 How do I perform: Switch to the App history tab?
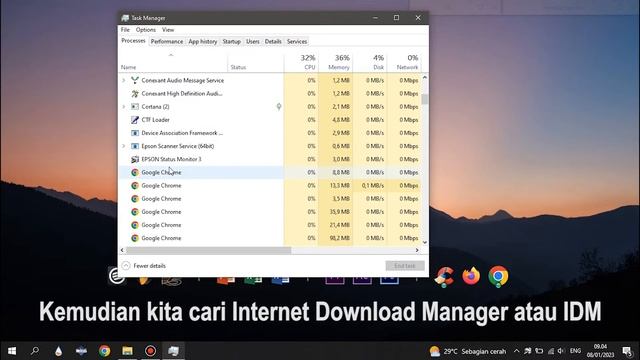pyautogui.click(x=202, y=42)
